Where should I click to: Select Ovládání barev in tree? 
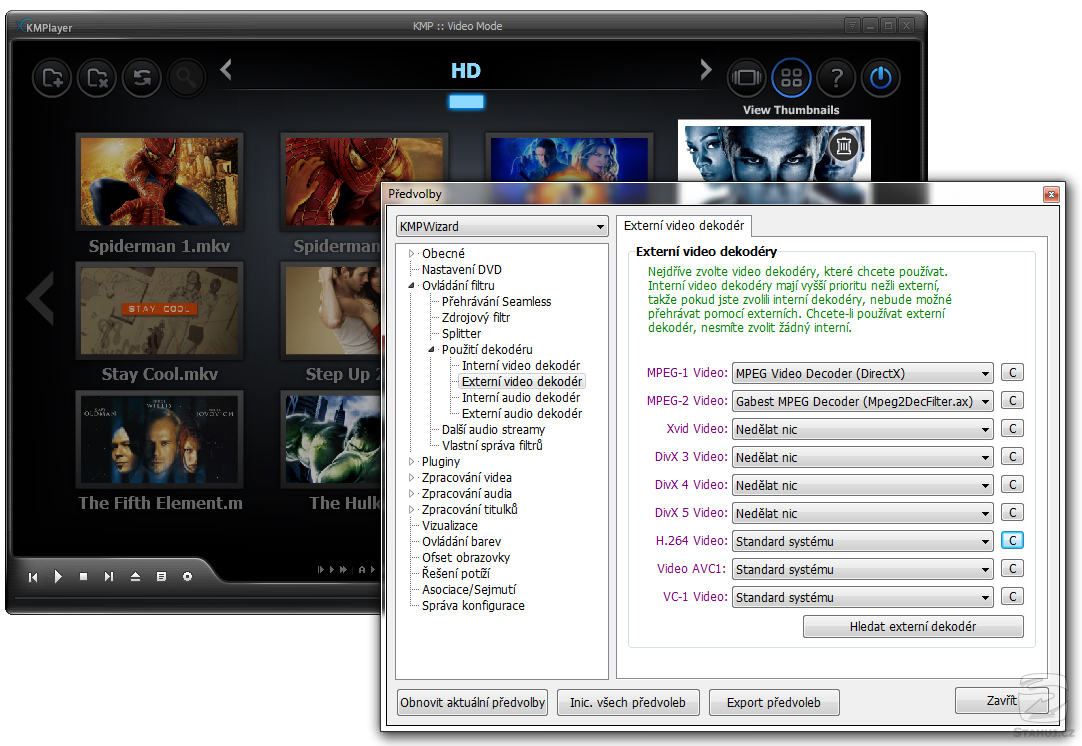tap(461, 541)
